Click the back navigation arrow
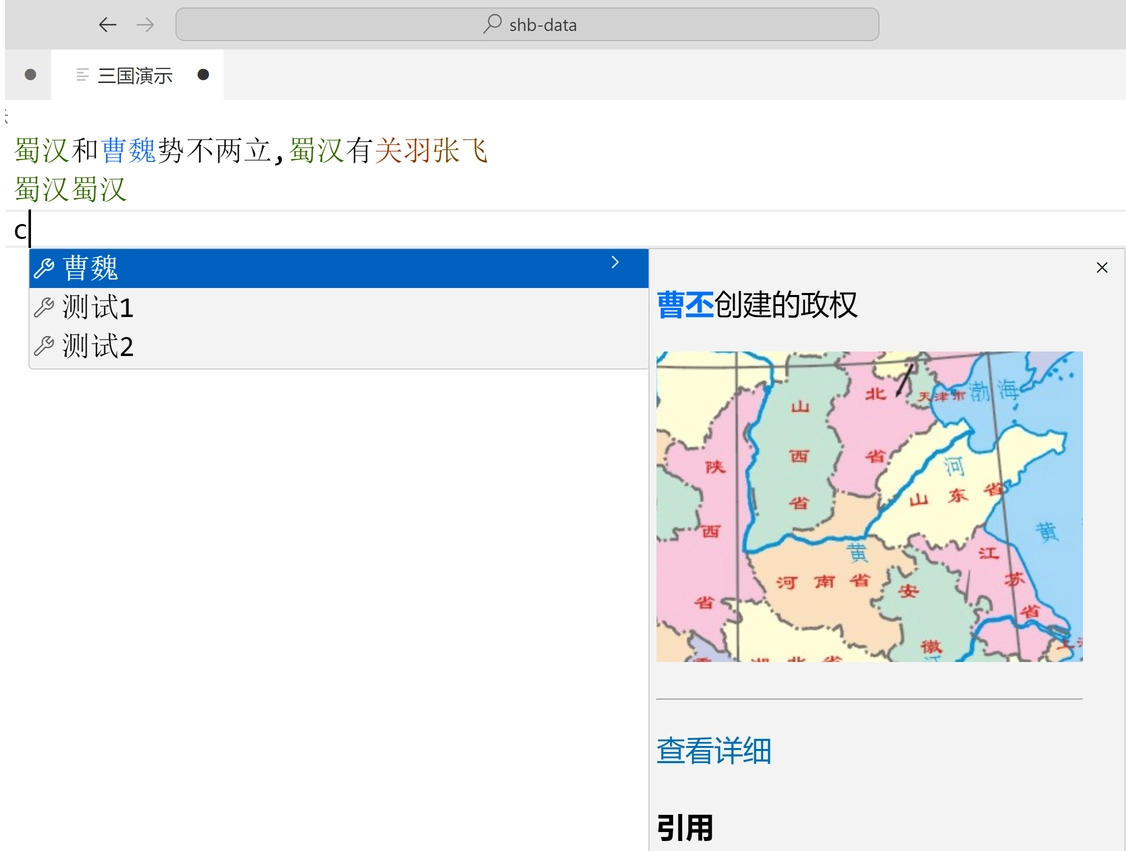This screenshot has width=1126, height=851. [x=108, y=25]
